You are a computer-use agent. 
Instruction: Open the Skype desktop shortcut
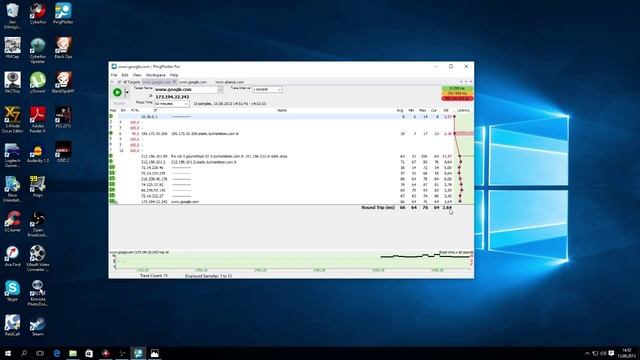click(x=12, y=291)
